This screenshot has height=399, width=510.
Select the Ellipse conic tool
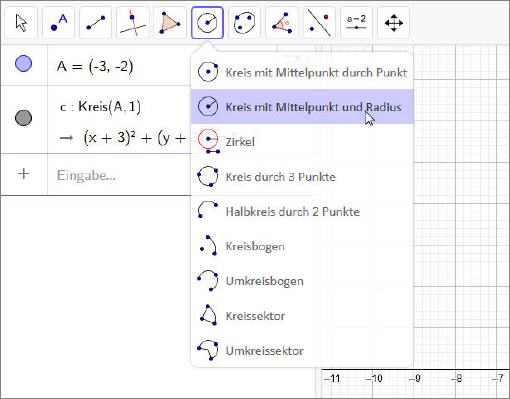pyautogui.click(x=245, y=23)
